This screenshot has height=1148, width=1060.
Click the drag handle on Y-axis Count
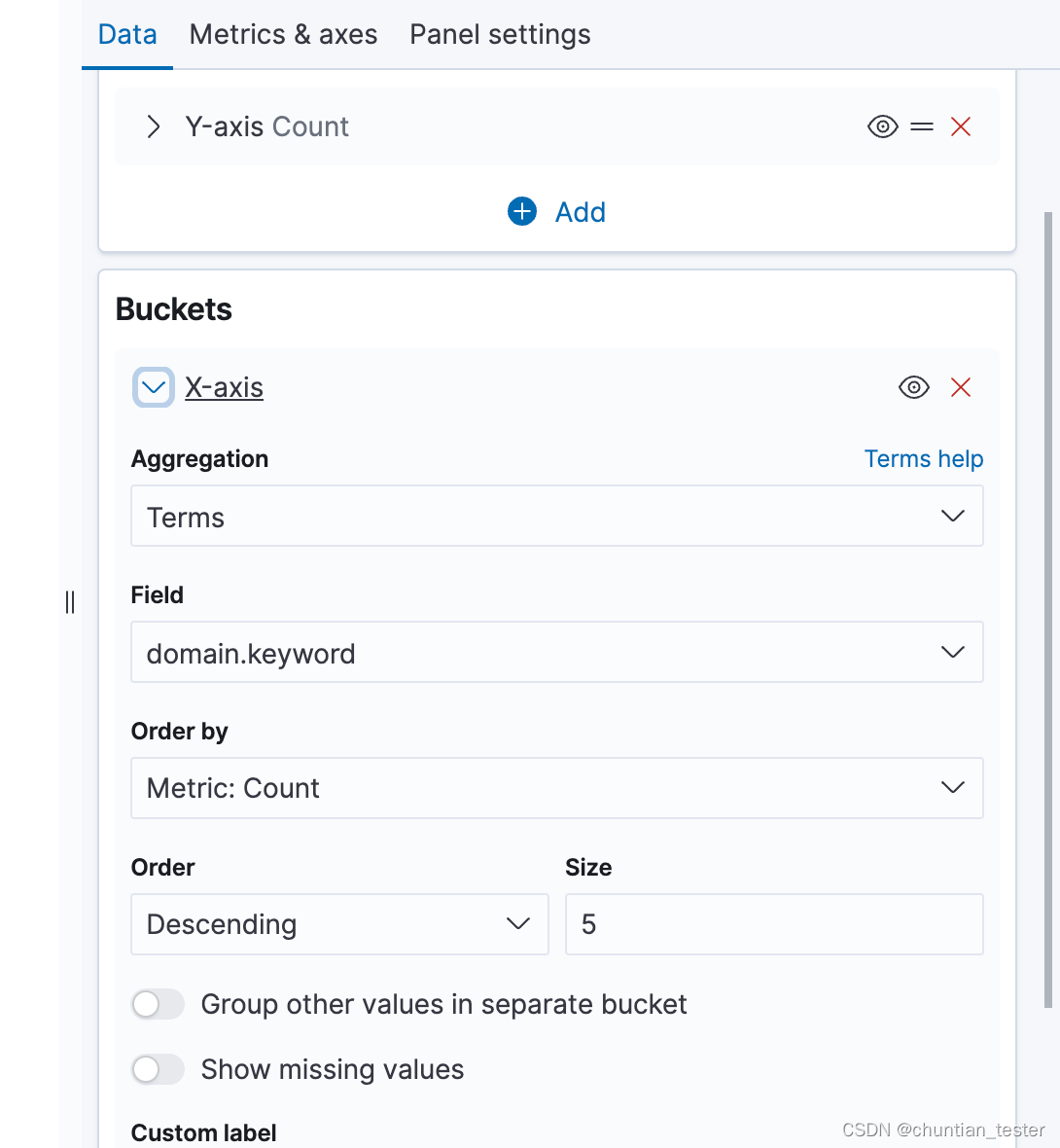[922, 126]
